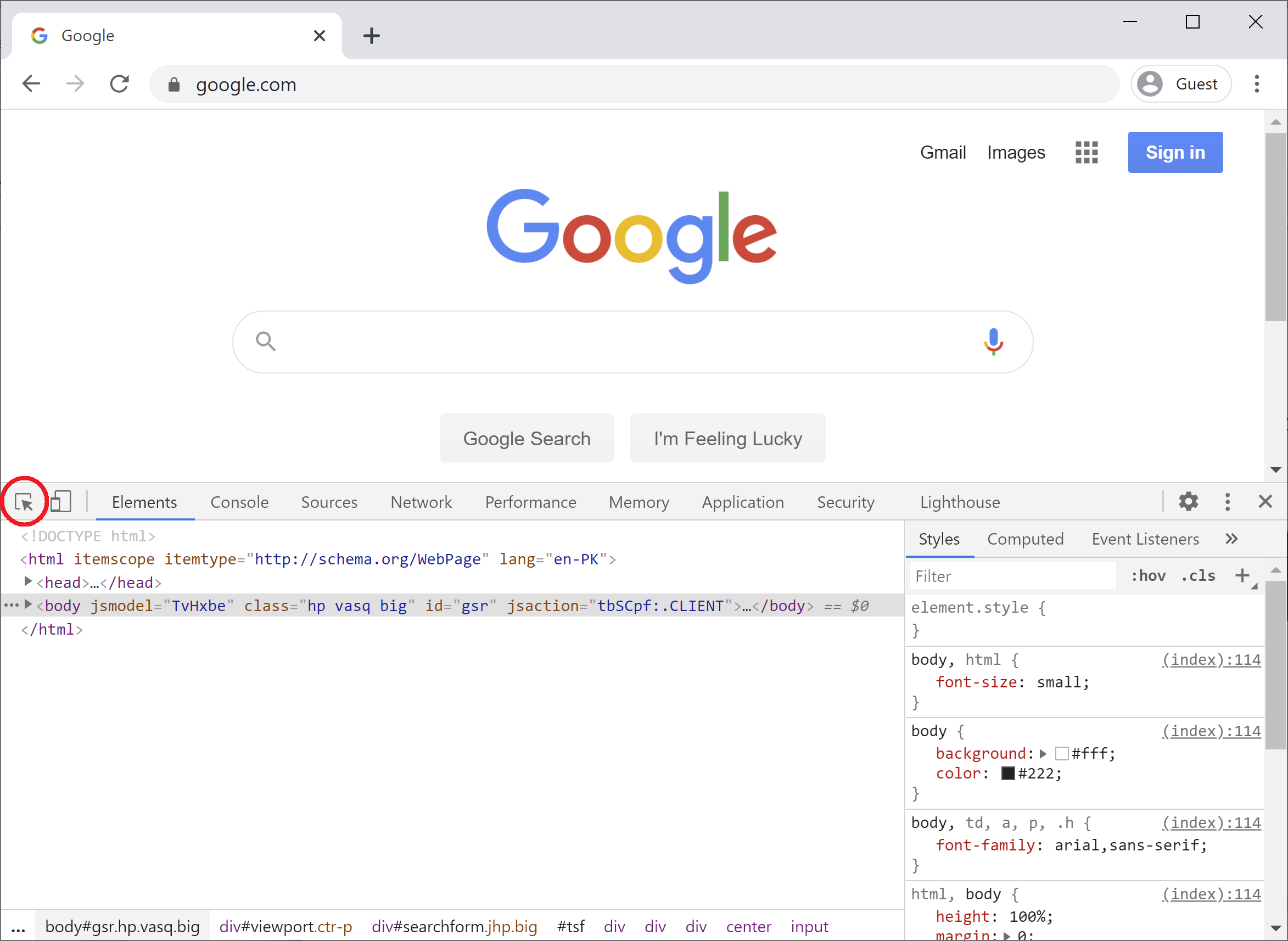Click the new style rule plus icon

tap(1242, 575)
